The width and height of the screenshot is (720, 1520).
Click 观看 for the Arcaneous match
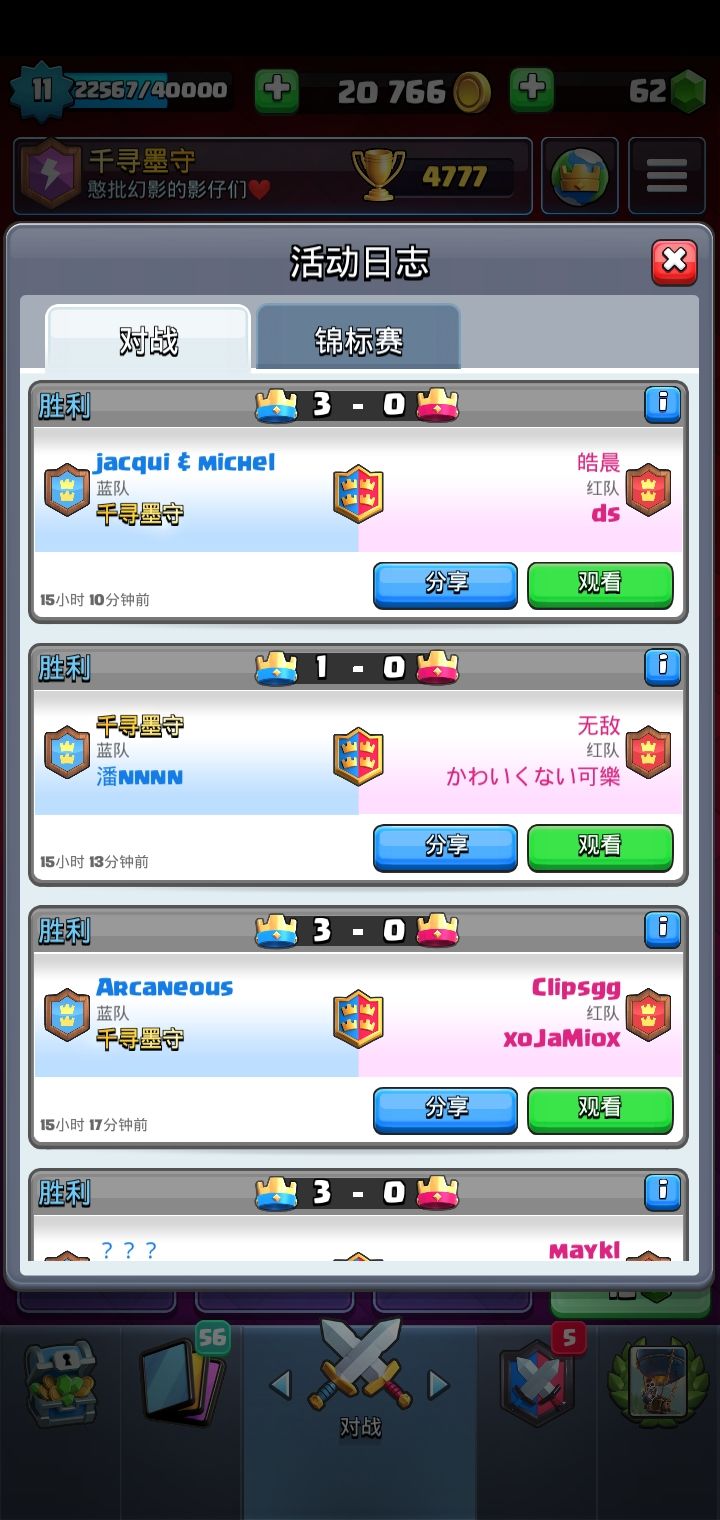click(600, 1110)
